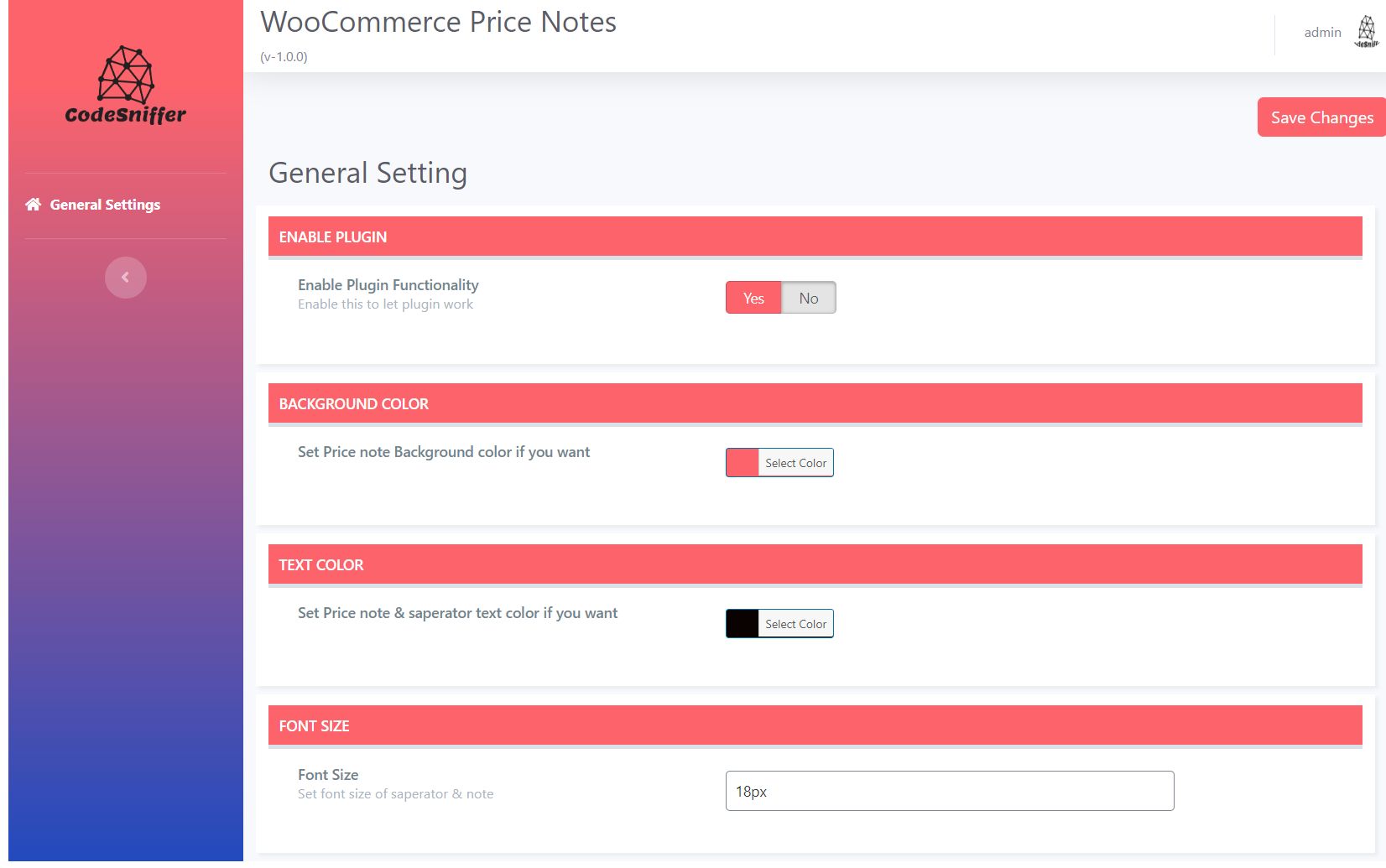Click the General Setting page heading
This screenshot has width=1386, height=868.
(x=367, y=173)
